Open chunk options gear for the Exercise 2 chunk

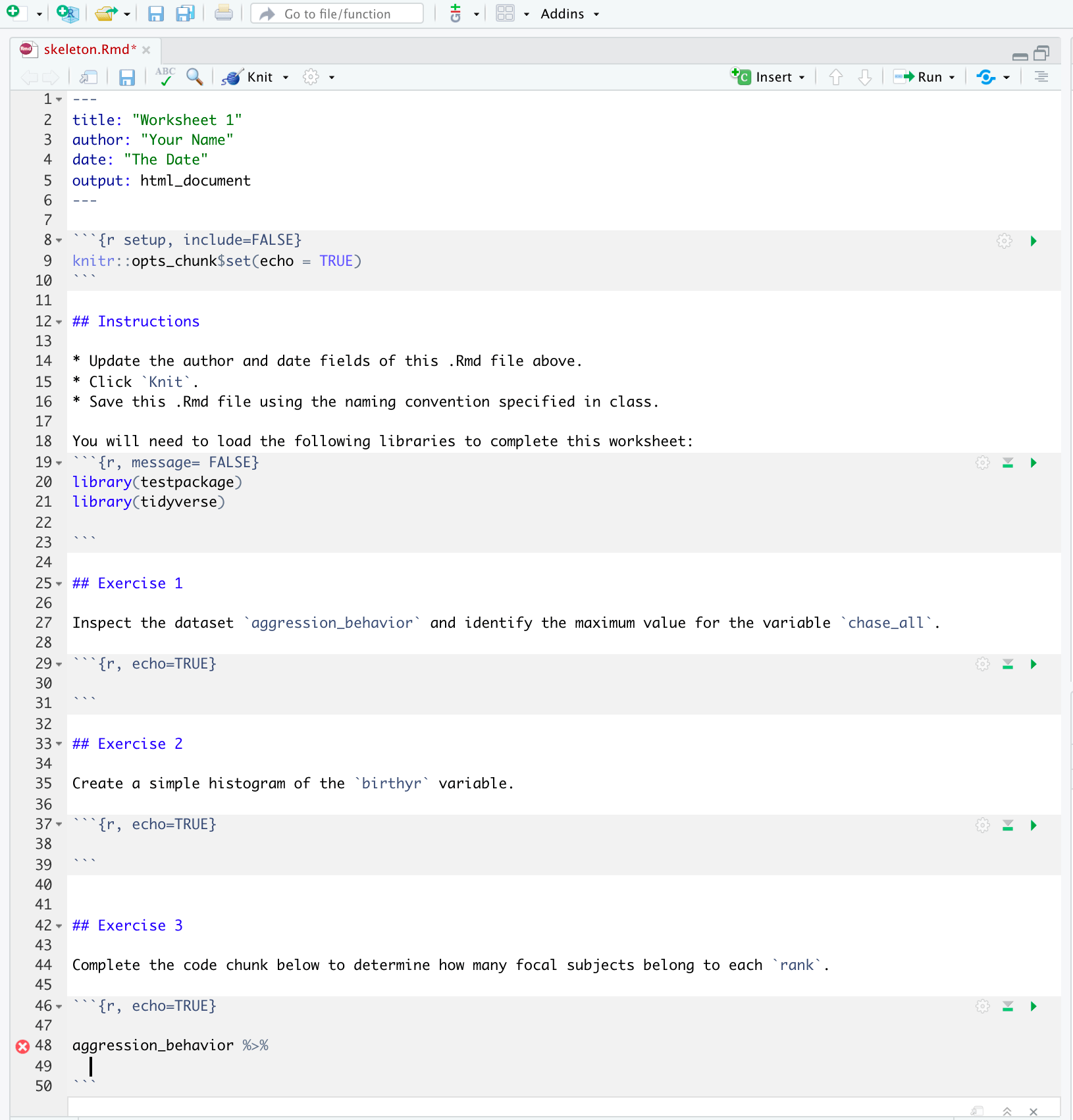pos(982,825)
